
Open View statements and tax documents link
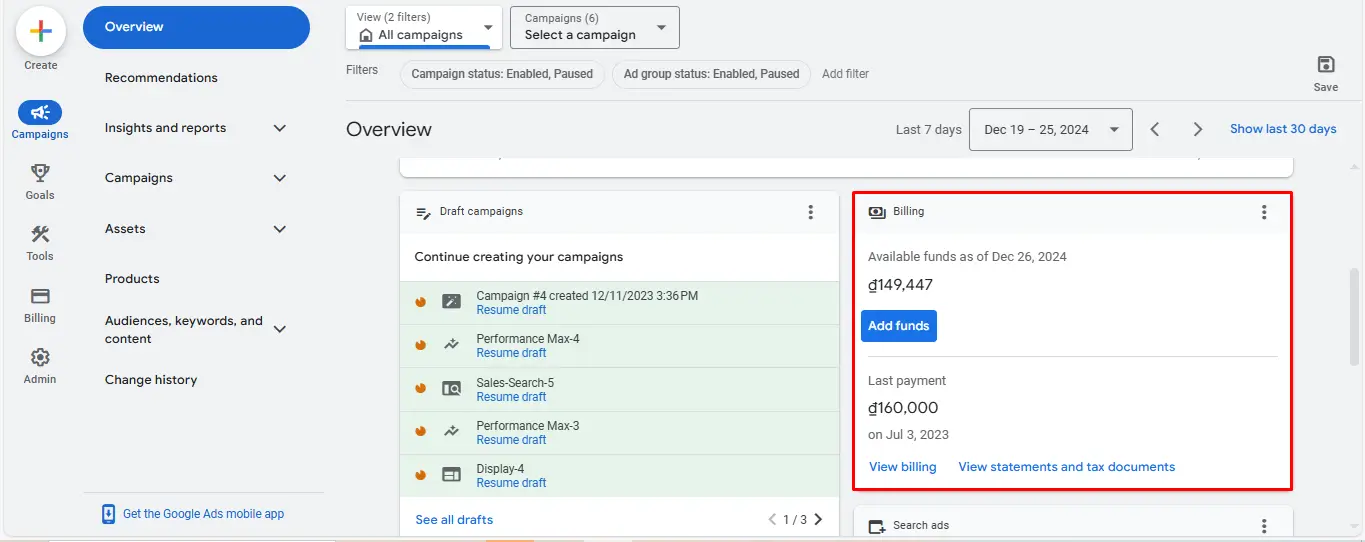click(x=1067, y=467)
